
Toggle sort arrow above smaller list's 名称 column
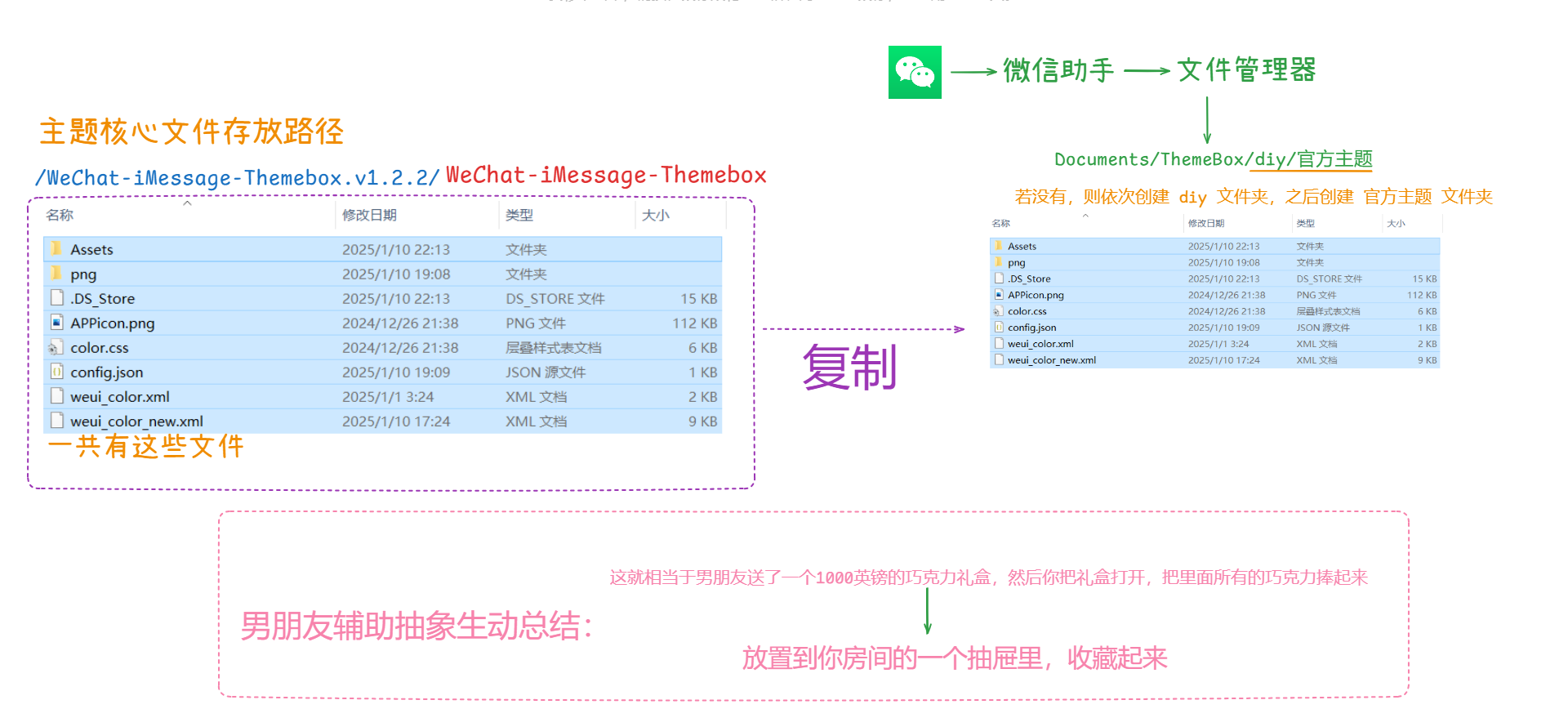point(1085,216)
